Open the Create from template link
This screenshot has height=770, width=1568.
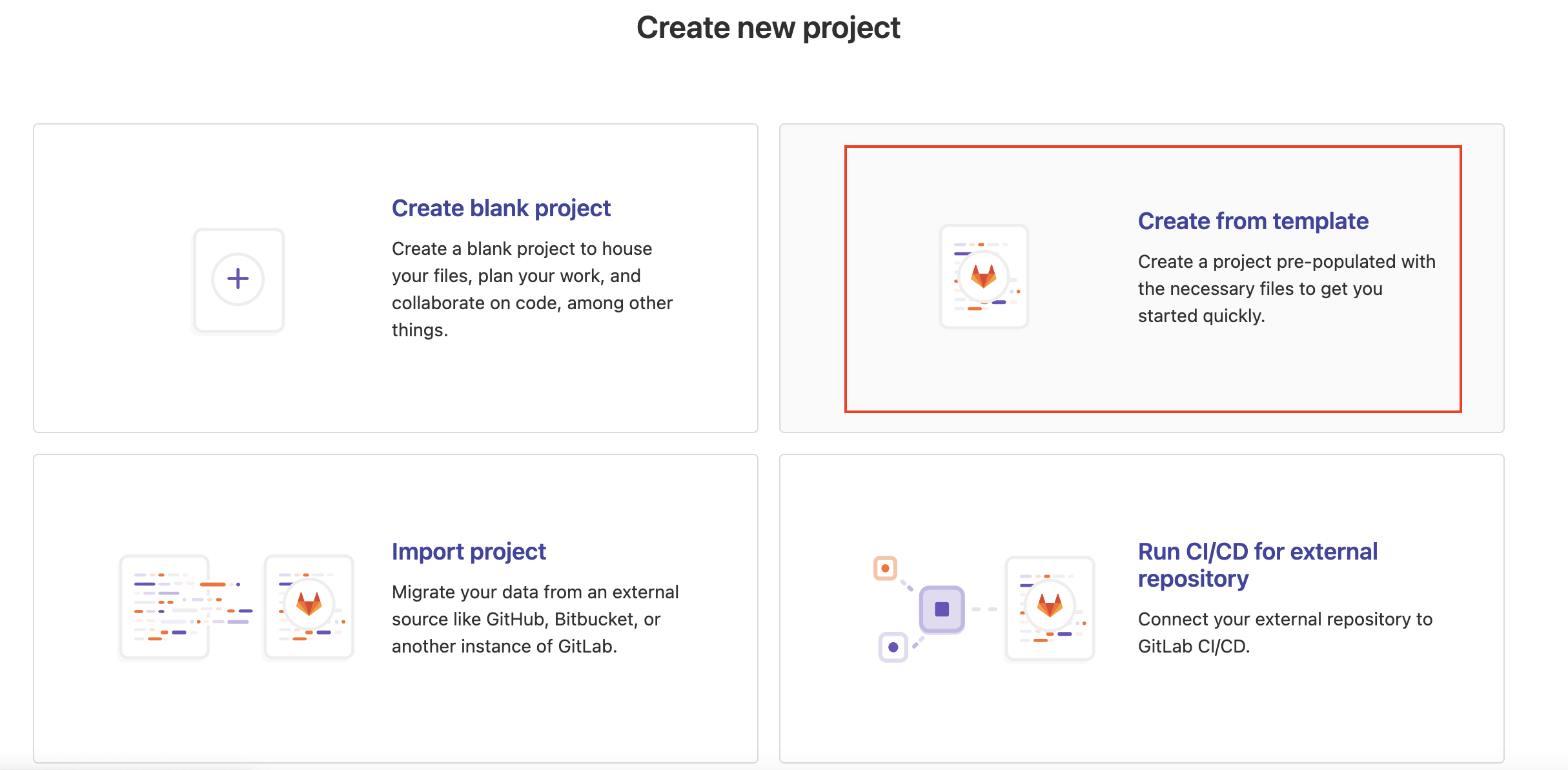point(1253,220)
